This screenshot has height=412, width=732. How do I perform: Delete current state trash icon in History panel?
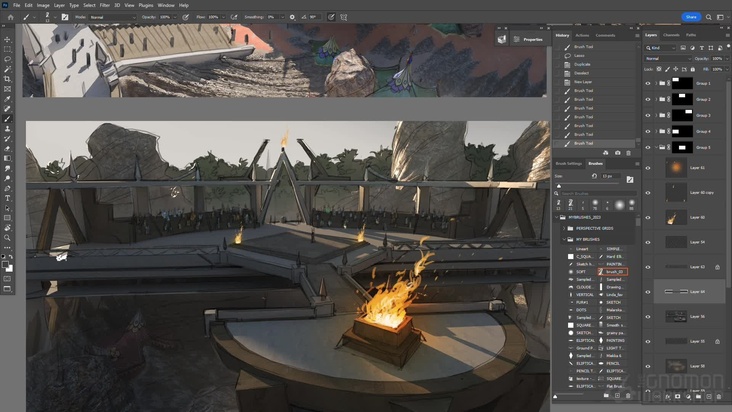point(628,153)
